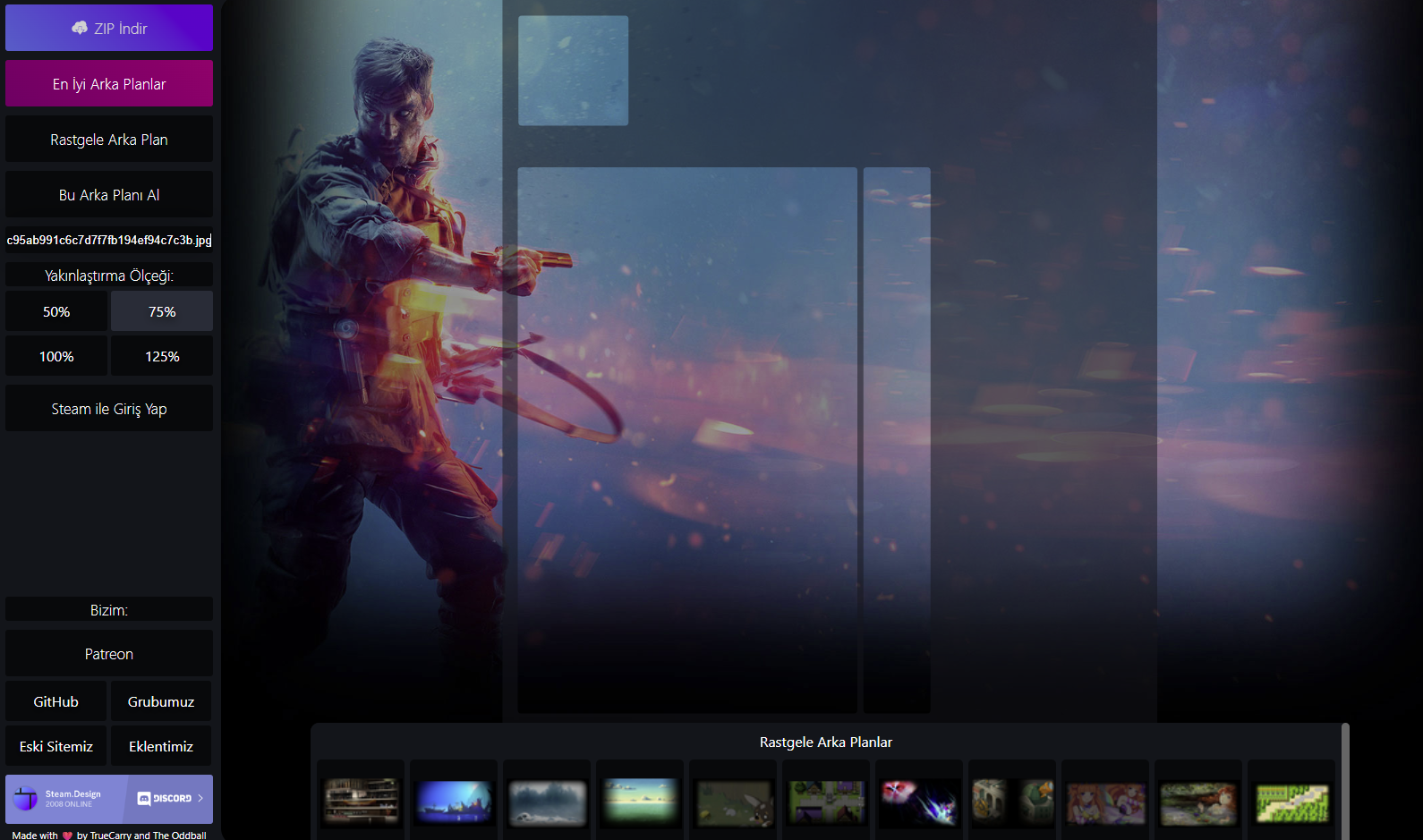This screenshot has height=840, width=1423.
Task: Visit the GitHub link
Action: click(x=55, y=701)
